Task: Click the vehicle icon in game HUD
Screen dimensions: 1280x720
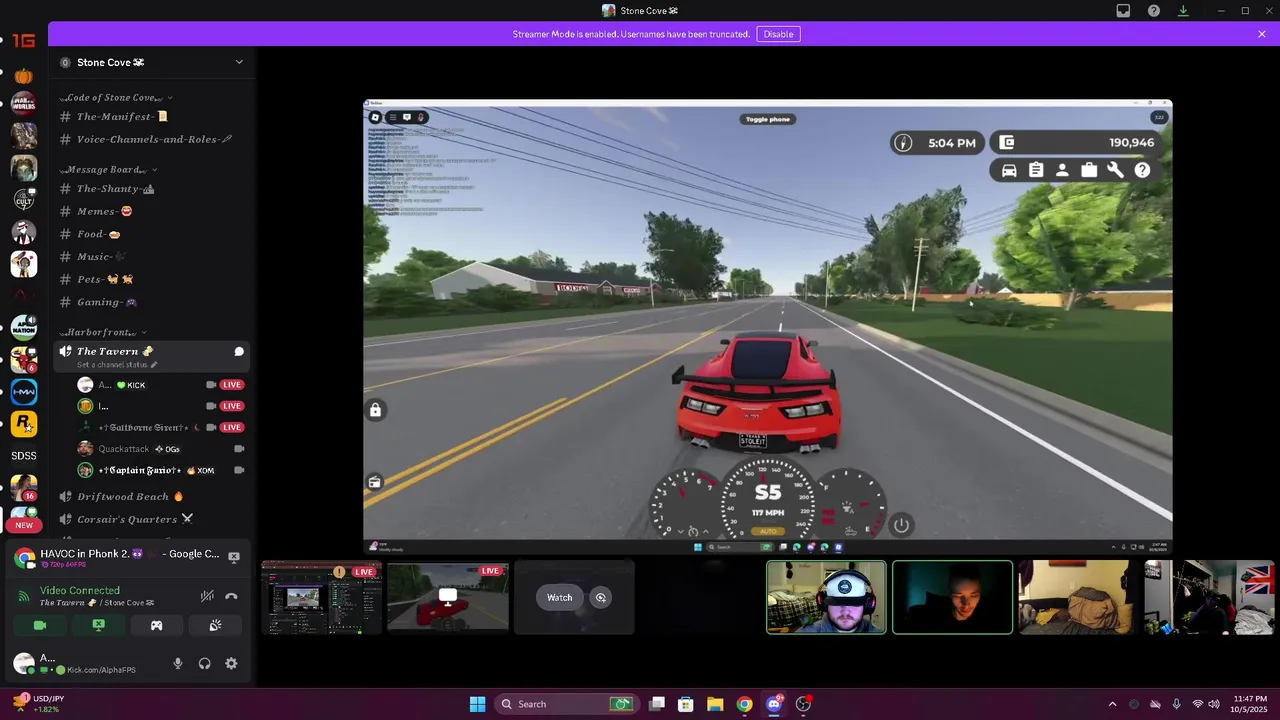Action: coord(1009,171)
